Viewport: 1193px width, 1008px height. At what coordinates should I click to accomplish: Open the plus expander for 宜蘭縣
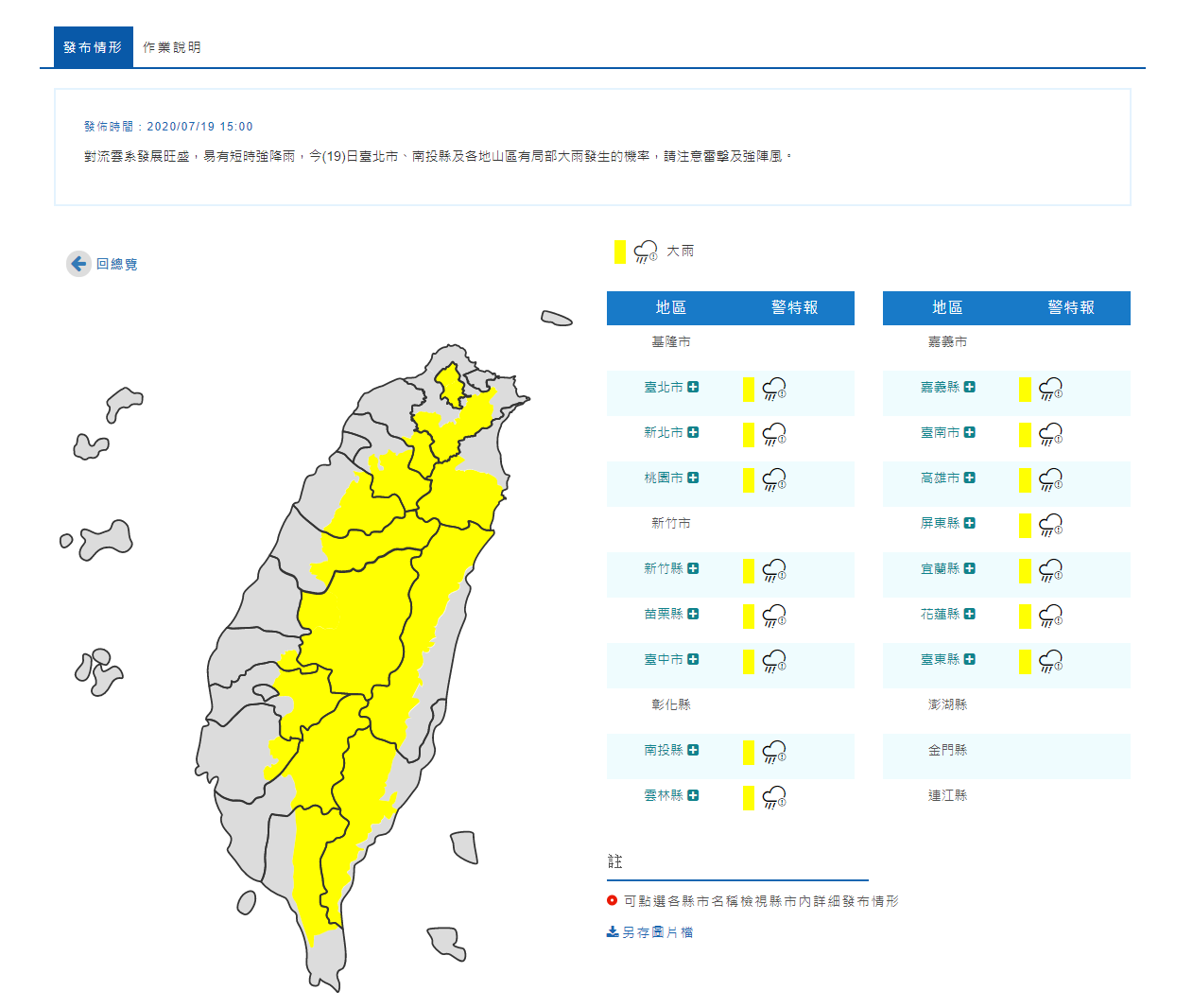point(969,568)
